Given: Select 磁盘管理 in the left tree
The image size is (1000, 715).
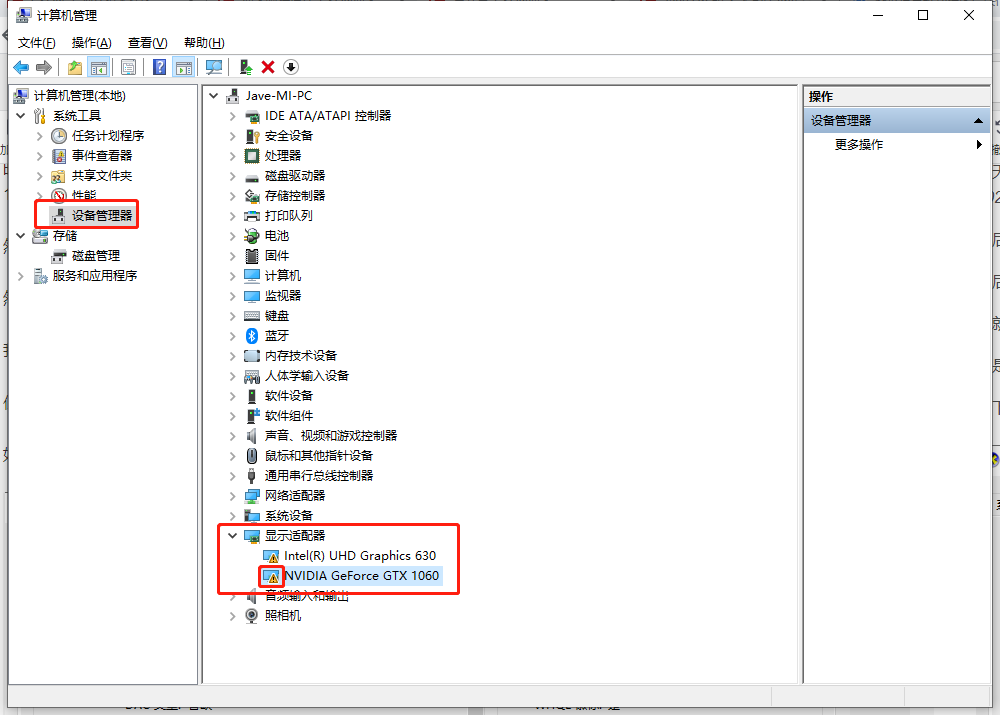Looking at the screenshot, I should (96, 256).
